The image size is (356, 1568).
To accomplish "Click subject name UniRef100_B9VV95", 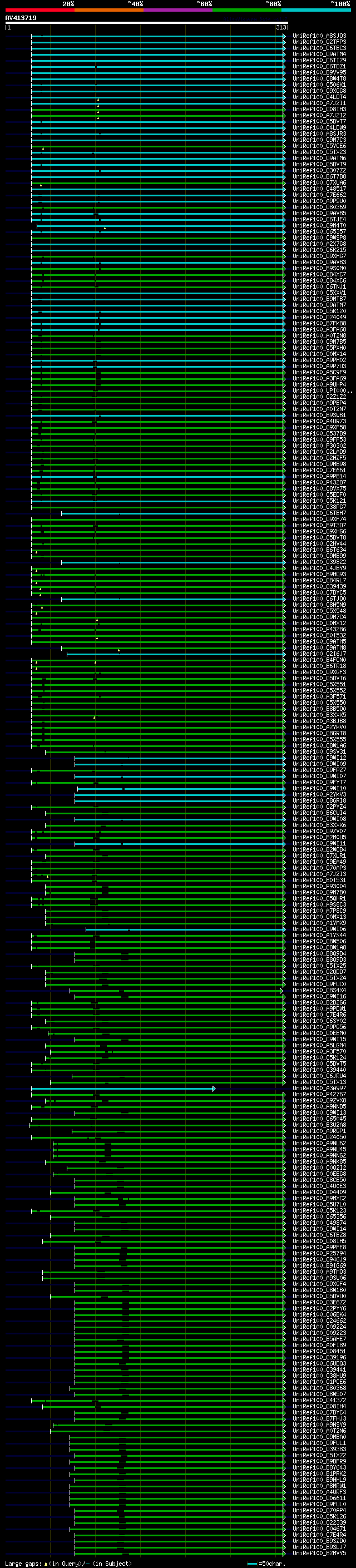I will [319, 72].
